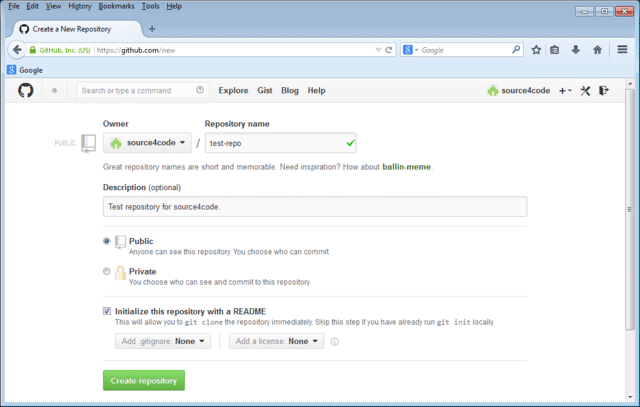The width and height of the screenshot is (640, 407).
Task: Open the Owner source4code dropdown
Action: (x=147, y=143)
